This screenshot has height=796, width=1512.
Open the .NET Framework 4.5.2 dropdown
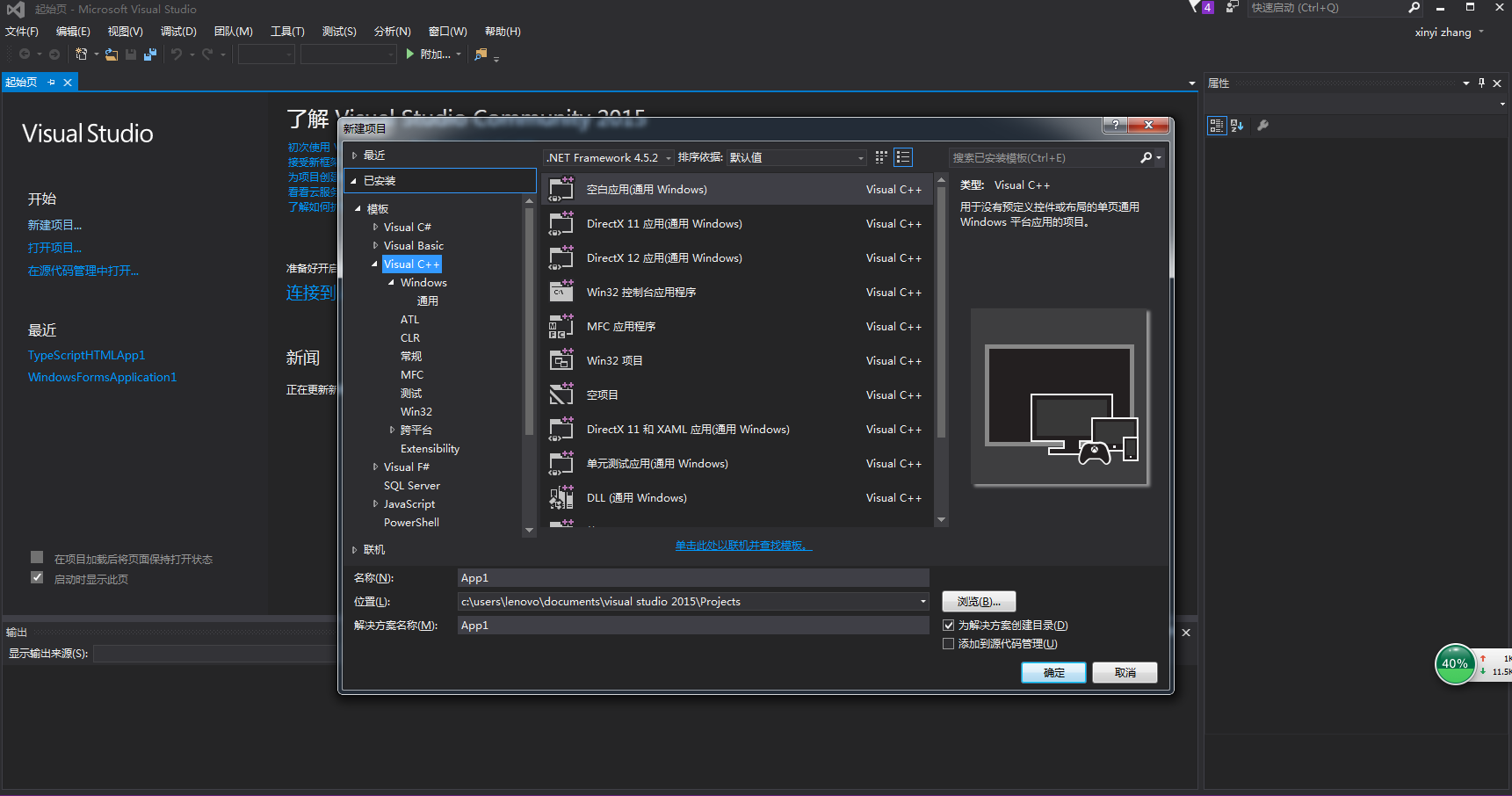point(609,158)
